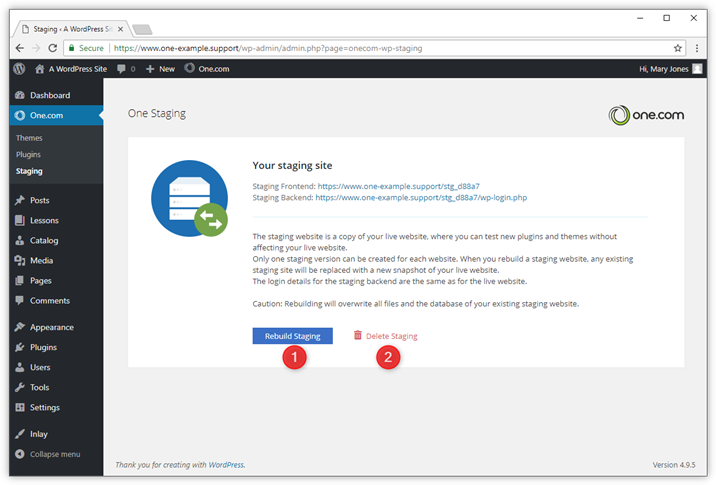Open Staging Backend wp-login link
716x485 pixels.
tap(421, 198)
